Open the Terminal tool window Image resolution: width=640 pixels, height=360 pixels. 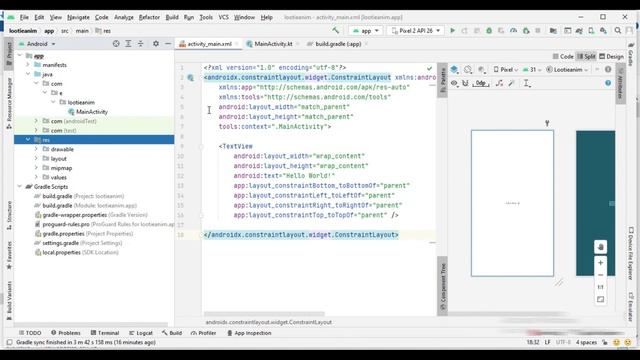tap(105, 333)
